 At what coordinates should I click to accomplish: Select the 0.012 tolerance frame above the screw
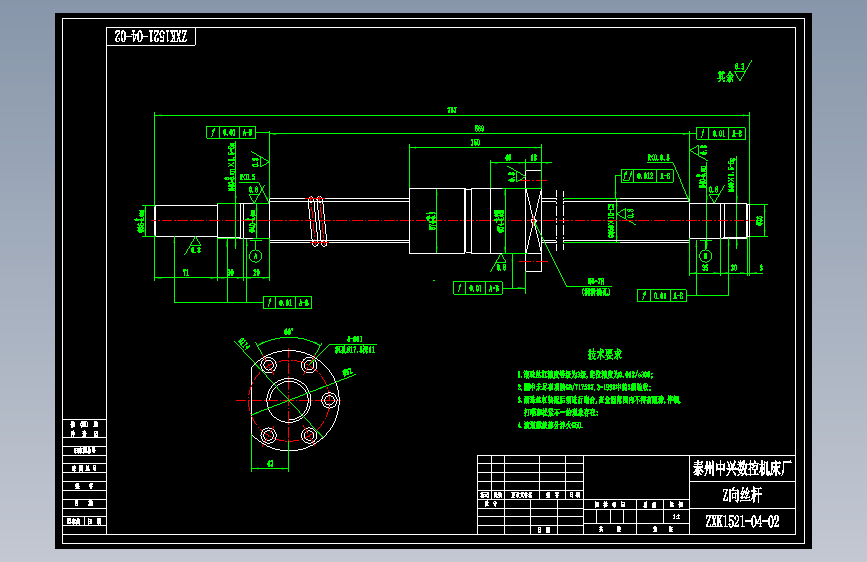click(x=647, y=176)
